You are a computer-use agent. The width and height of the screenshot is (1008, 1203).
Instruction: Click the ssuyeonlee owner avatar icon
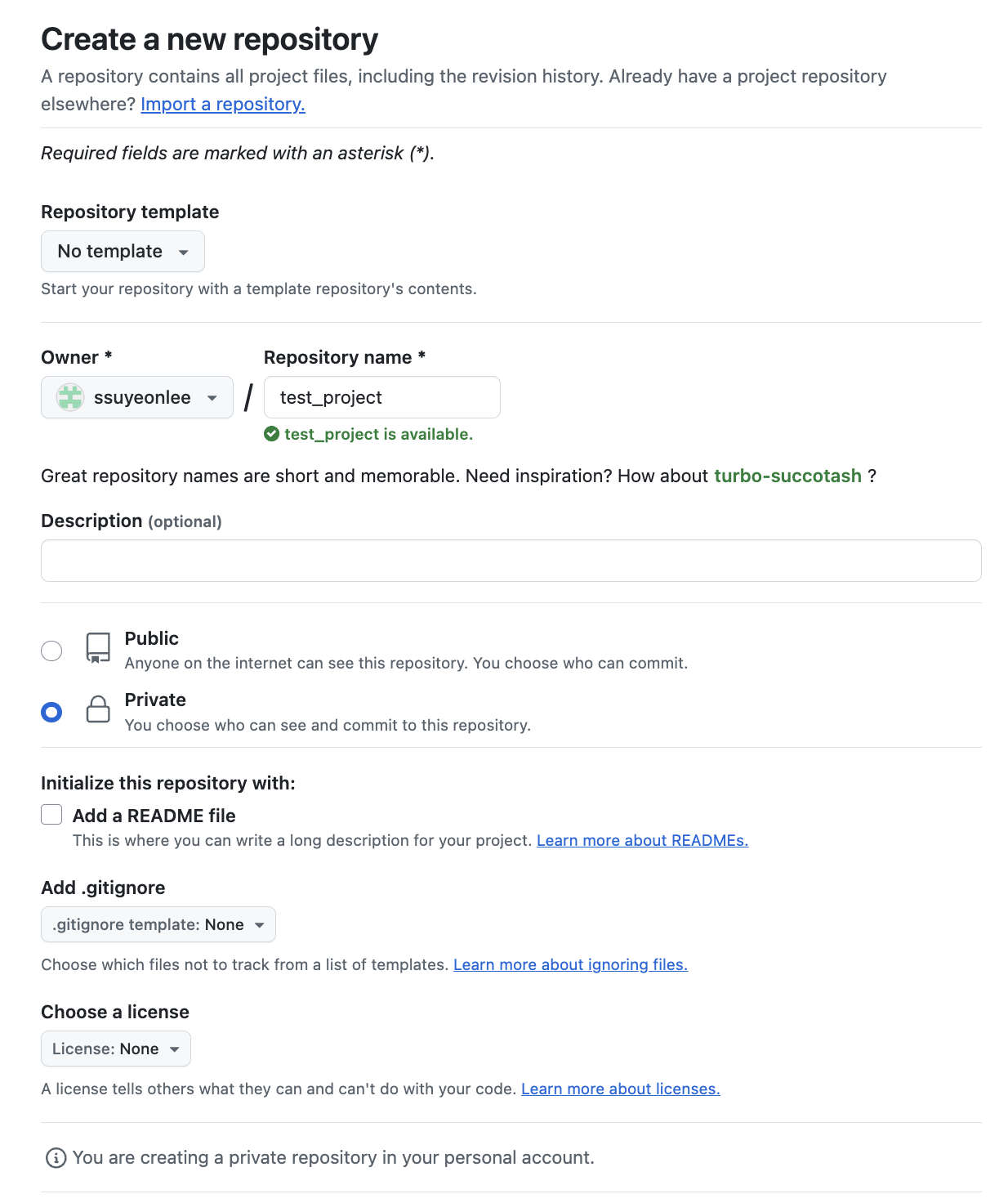70,398
